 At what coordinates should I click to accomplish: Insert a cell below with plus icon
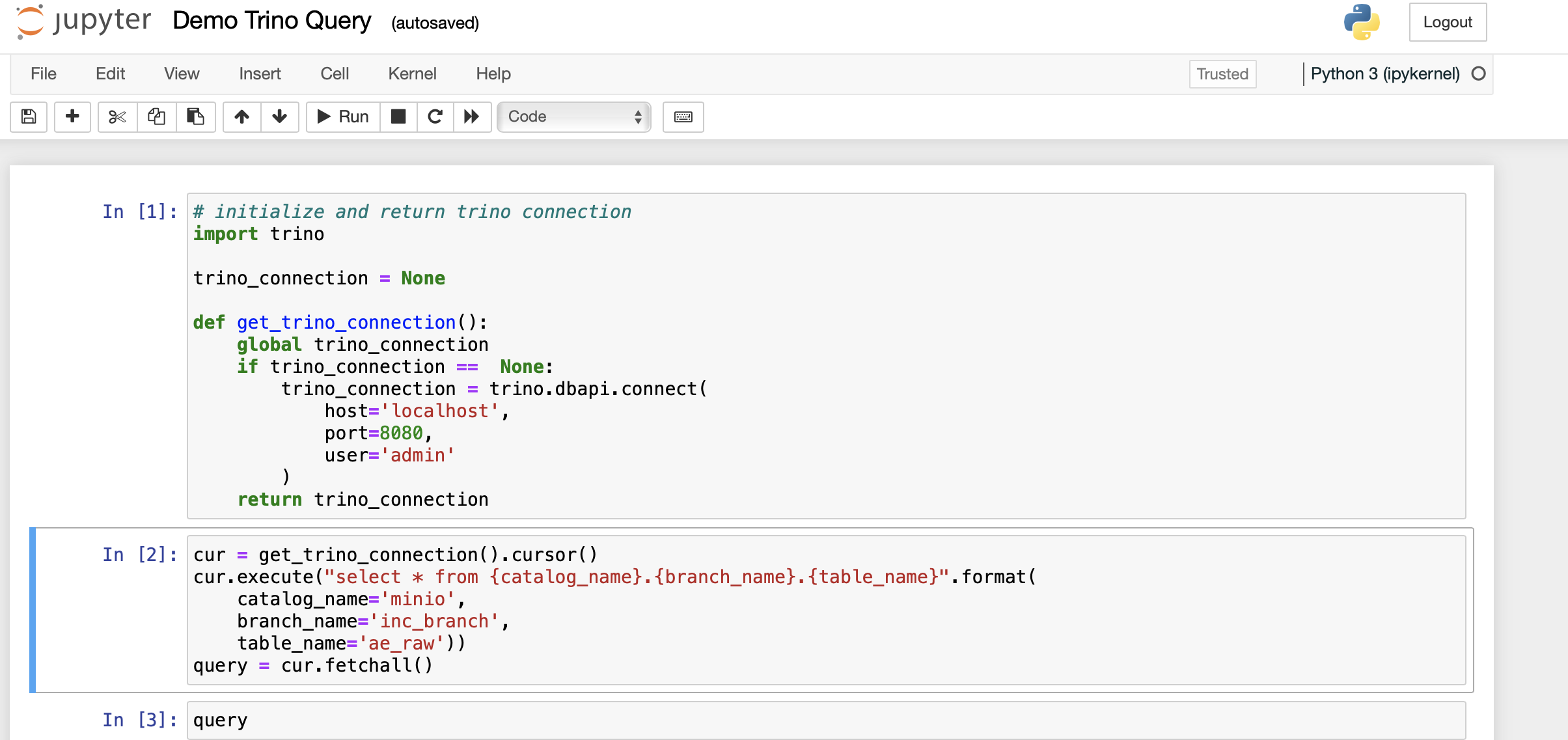pyautogui.click(x=72, y=116)
